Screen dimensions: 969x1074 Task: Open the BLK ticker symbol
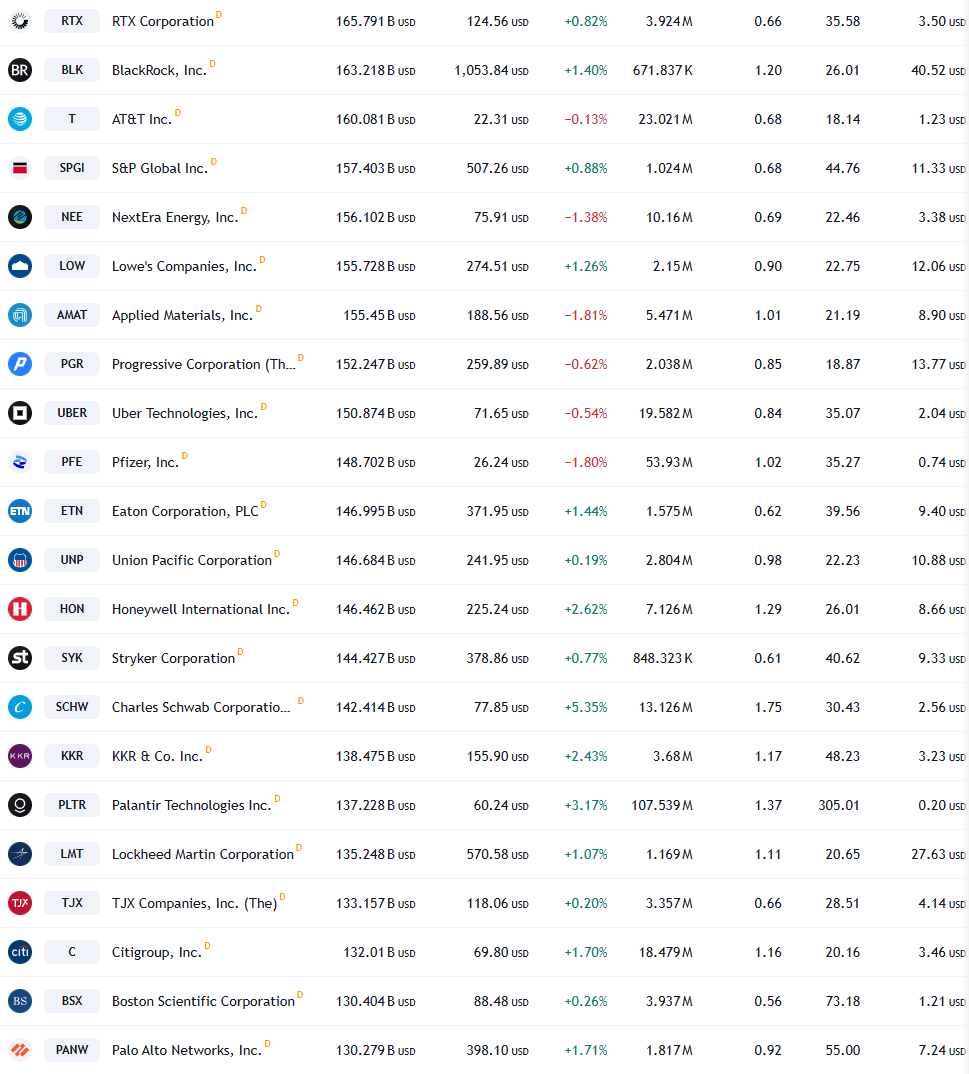click(72, 70)
